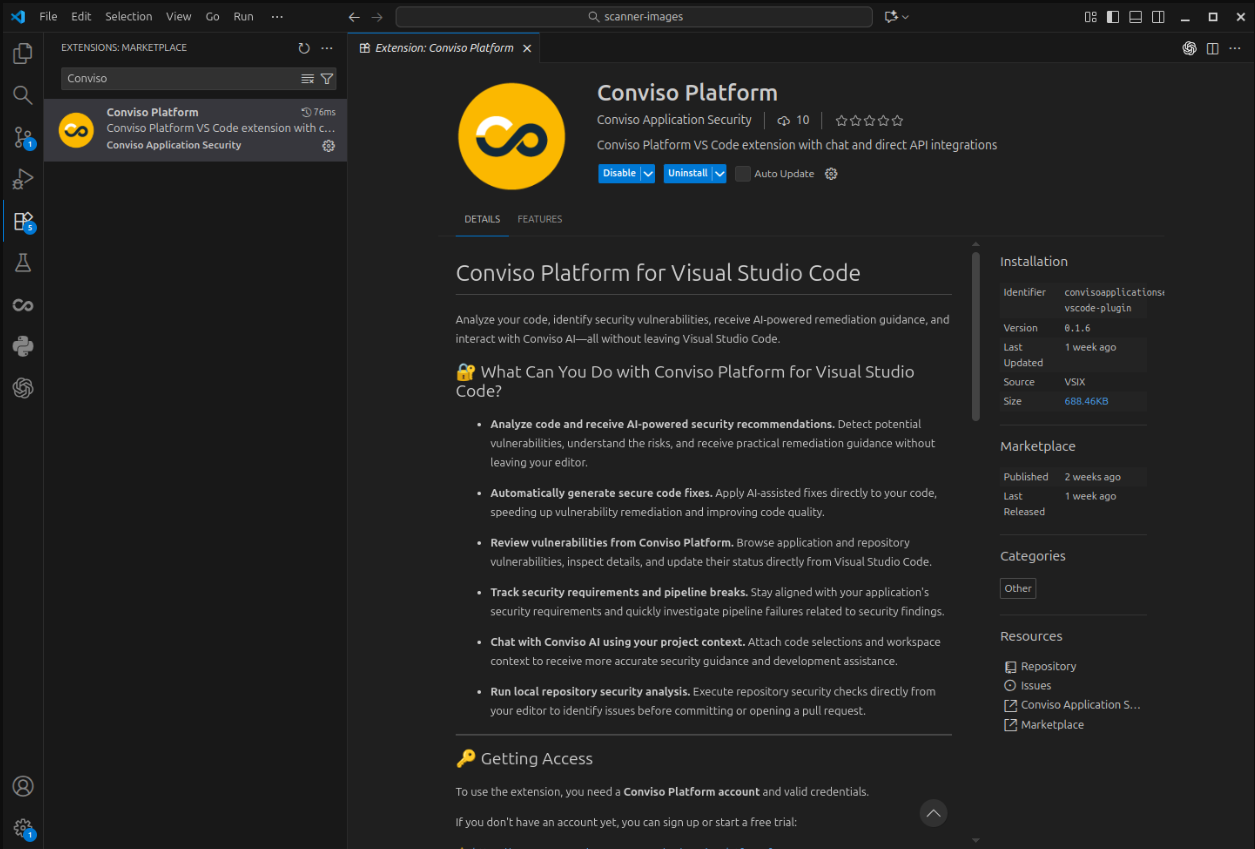Viewport: 1255px width, 849px height.
Task: Open the Marketplace resource link
Action: coord(1052,725)
